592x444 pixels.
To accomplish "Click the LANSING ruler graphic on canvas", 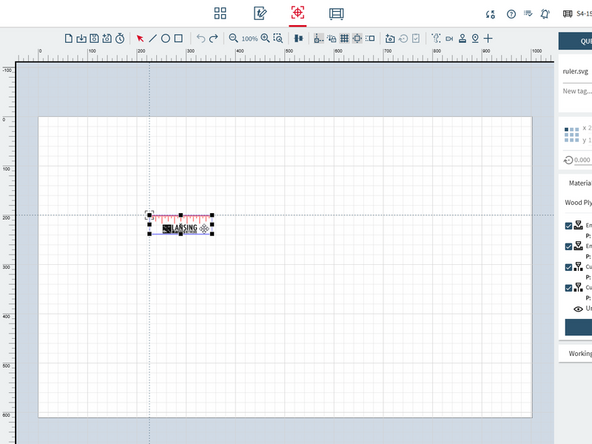I will click(180, 225).
